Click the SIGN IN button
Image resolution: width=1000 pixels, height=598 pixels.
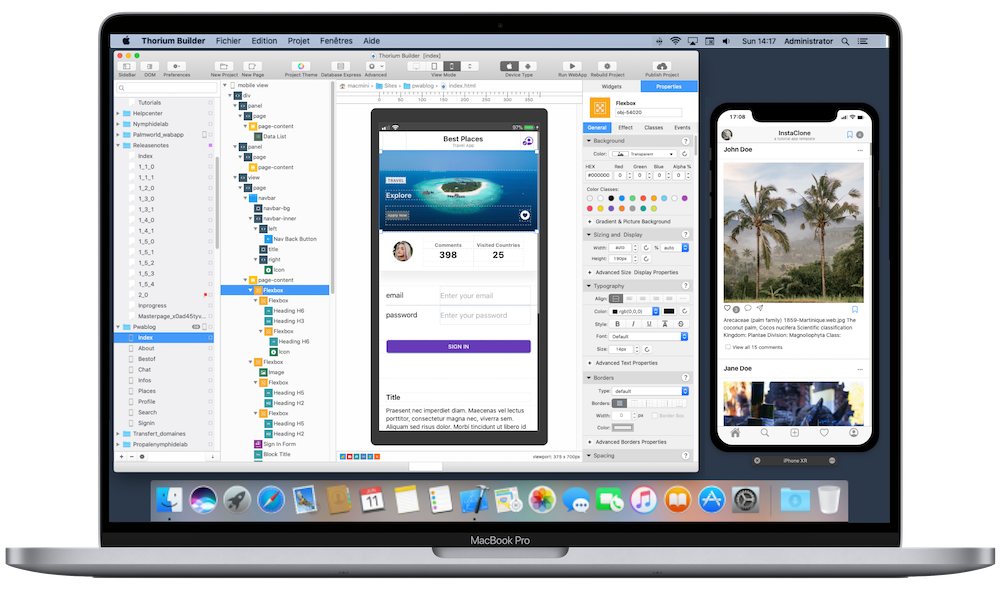[458, 346]
